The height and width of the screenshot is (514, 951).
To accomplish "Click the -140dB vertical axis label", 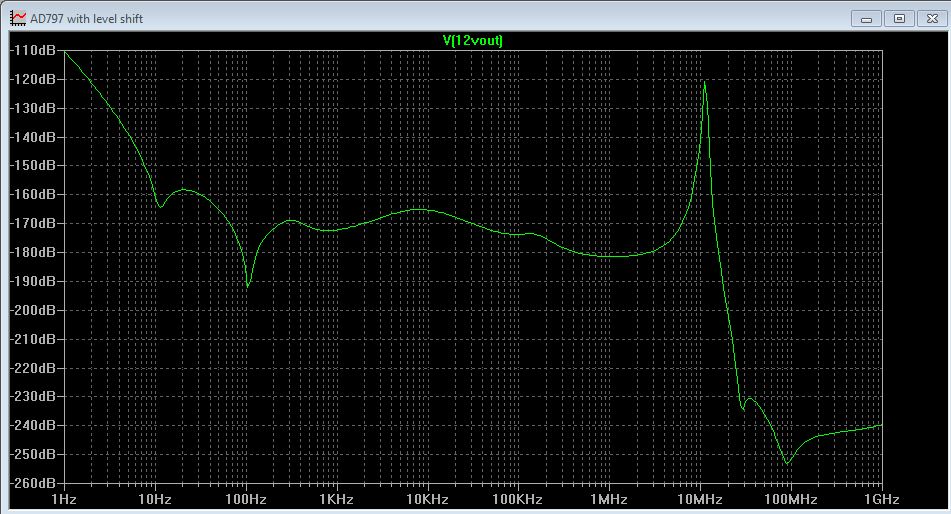I will pyautogui.click(x=33, y=137).
